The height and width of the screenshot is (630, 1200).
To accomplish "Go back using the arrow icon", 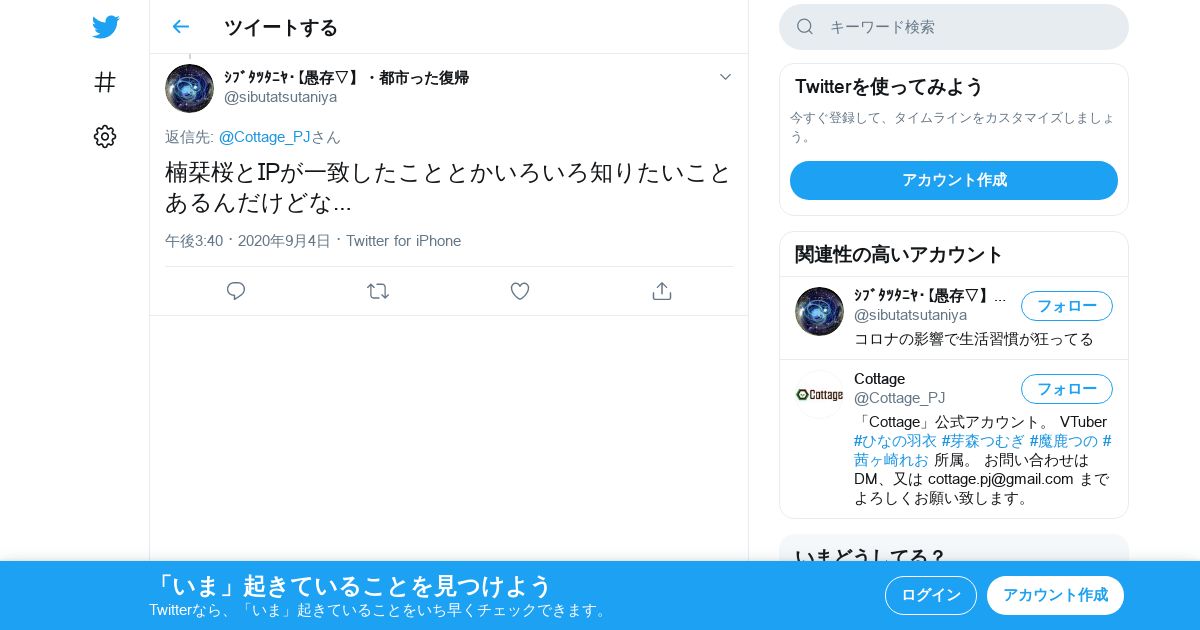I will (x=180, y=27).
